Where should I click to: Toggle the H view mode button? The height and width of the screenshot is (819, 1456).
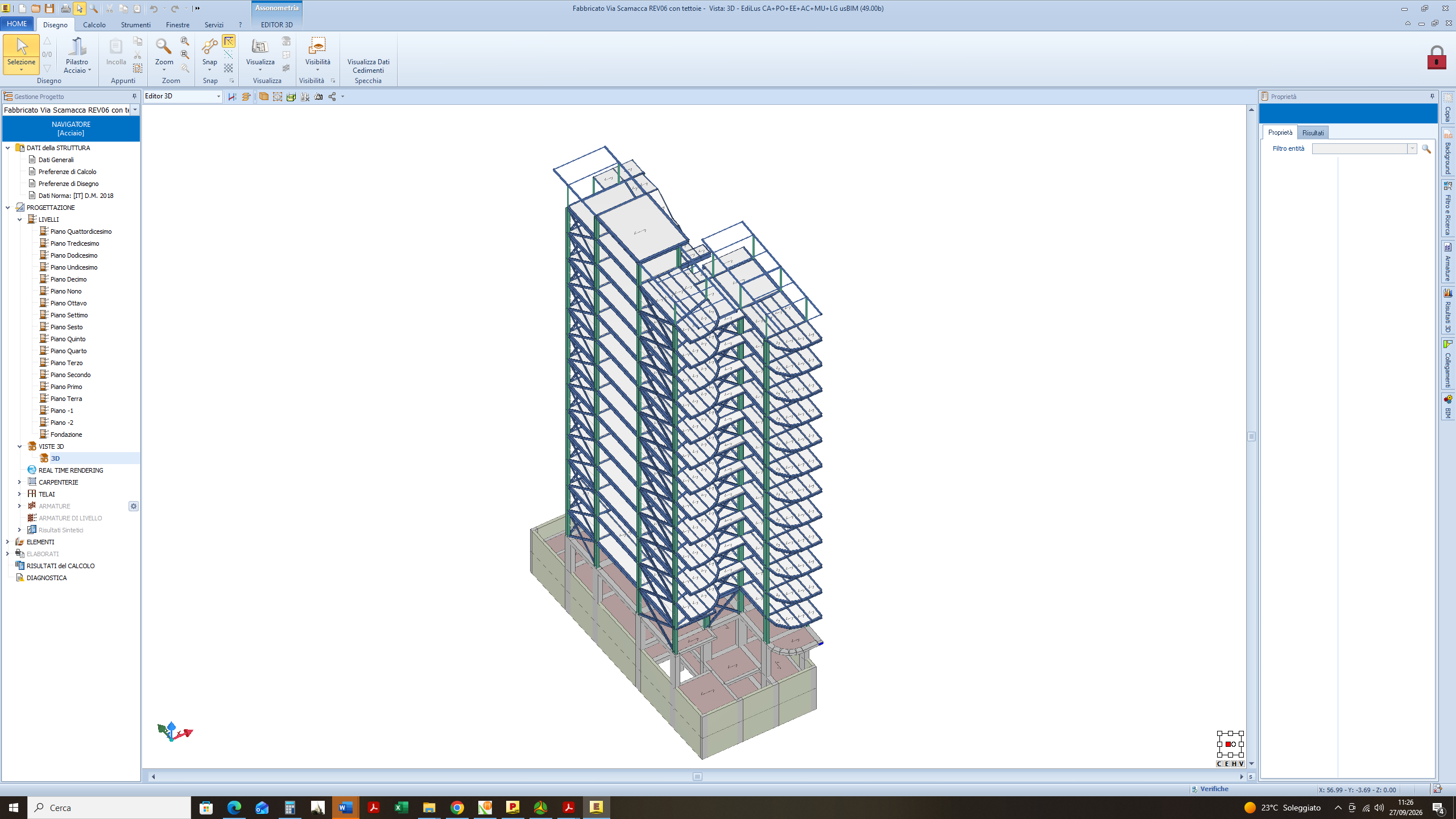(1234, 764)
